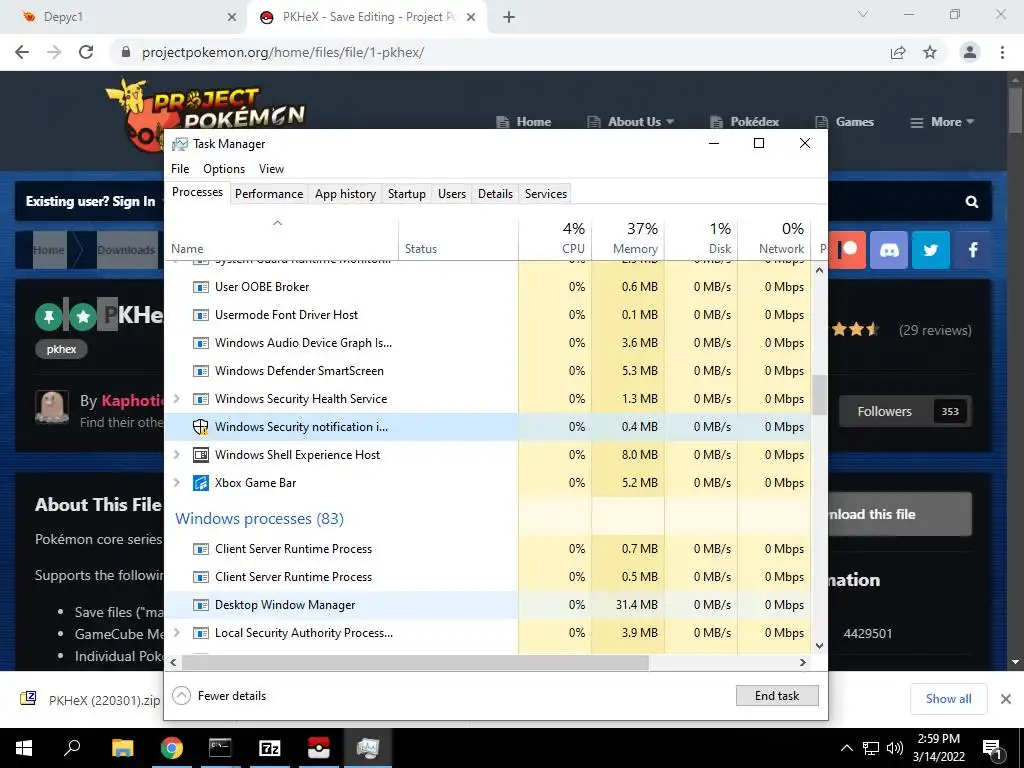The height and width of the screenshot is (768, 1024).
Task: Click the Windows Security shield icon
Action: (x=200, y=427)
